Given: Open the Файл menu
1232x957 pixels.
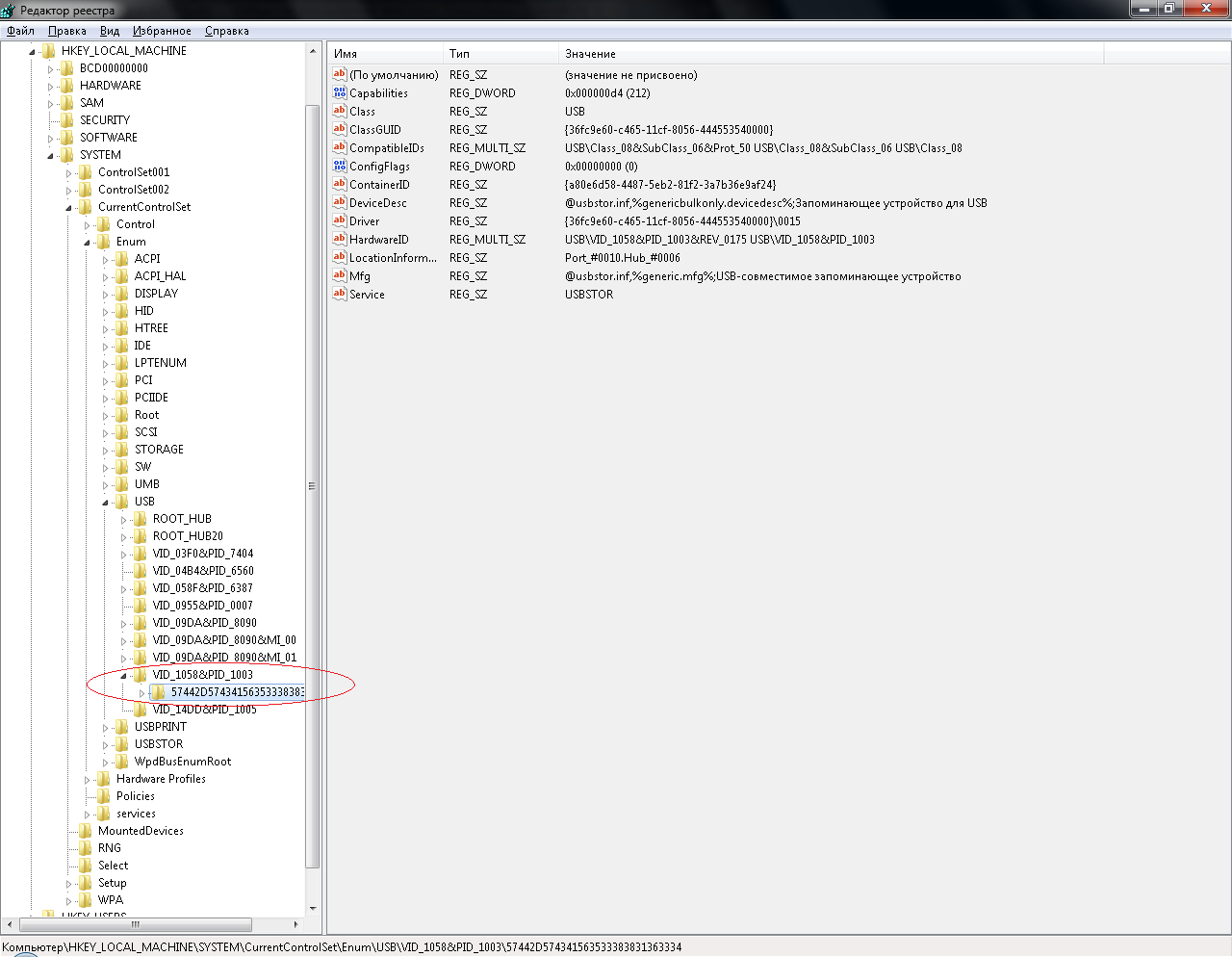Looking at the screenshot, I should tap(20, 31).
